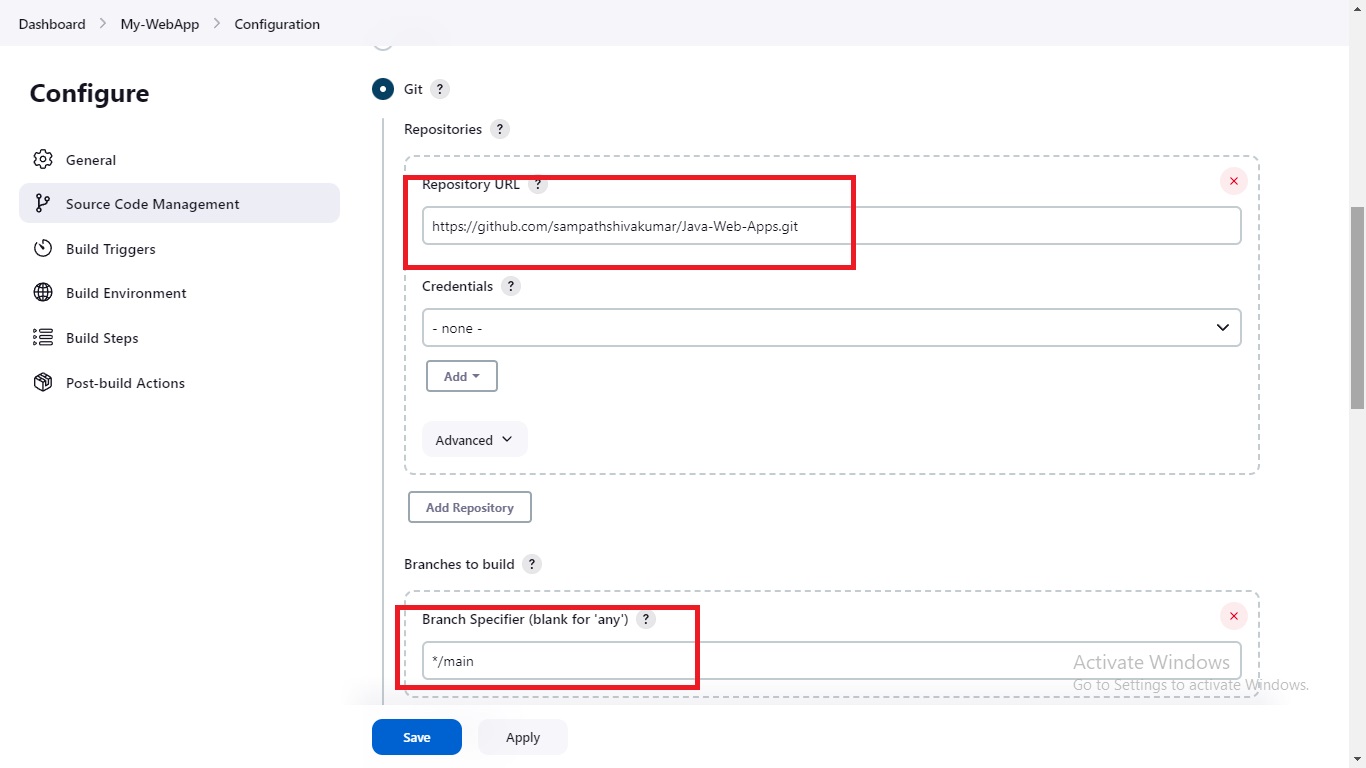Open help for the Git option
This screenshot has height=768, width=1366.
pyautogui.click(x=440, y=89)
